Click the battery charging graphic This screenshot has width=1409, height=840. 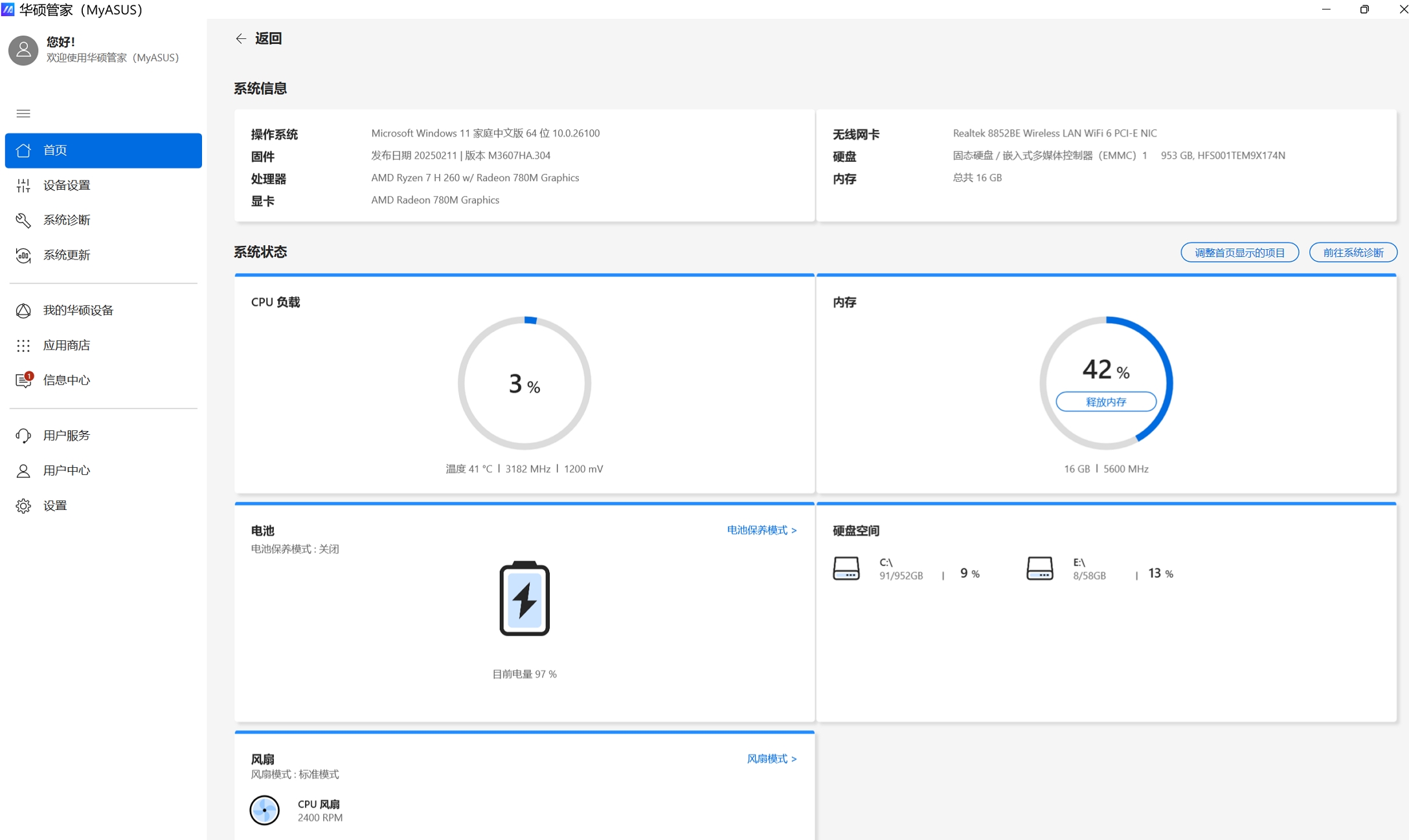click(524, 599)
